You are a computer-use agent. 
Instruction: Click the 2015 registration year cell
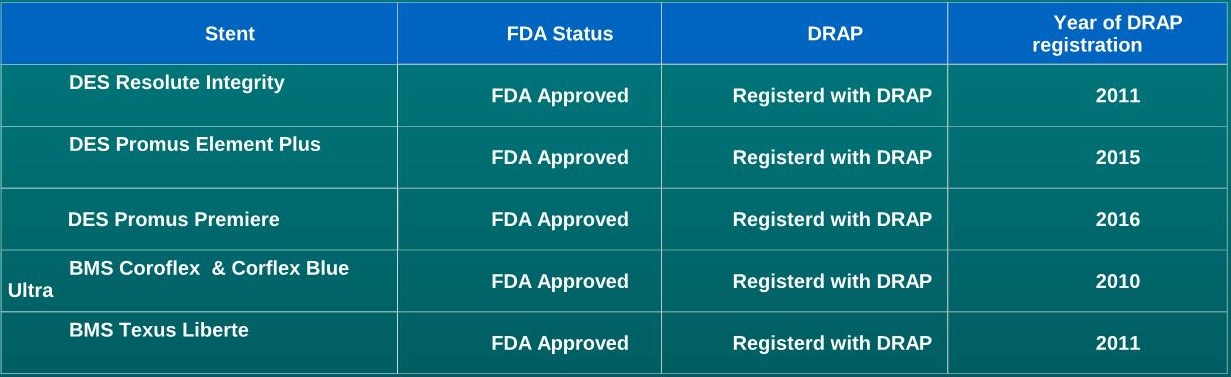1088,157
